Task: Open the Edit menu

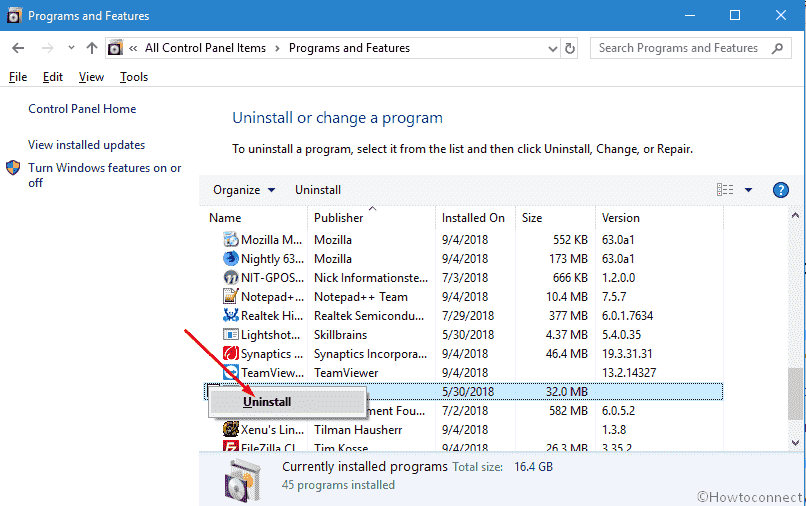Action: [52, 77]
